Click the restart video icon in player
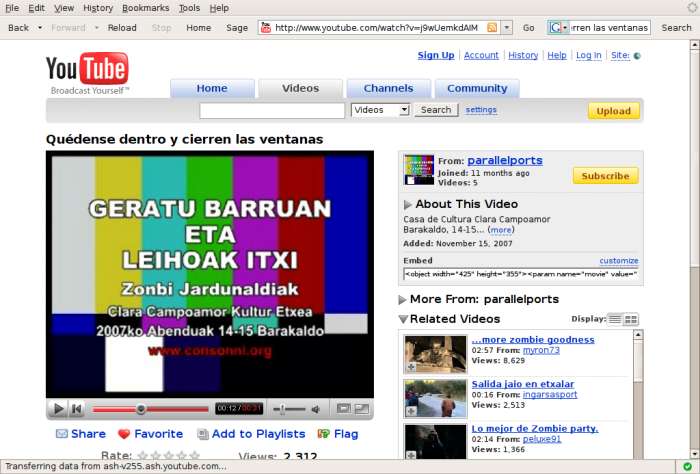700x474 pixels. tap(77, 409)
